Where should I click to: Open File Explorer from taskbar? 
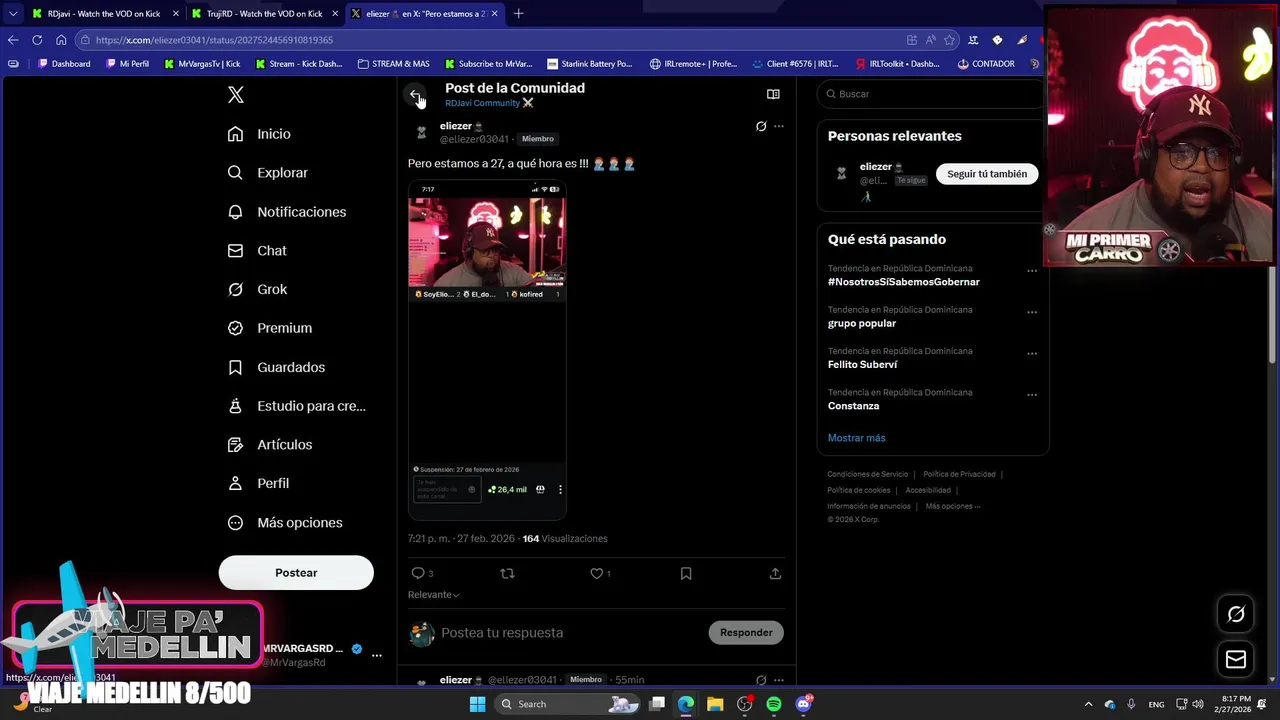715,704
